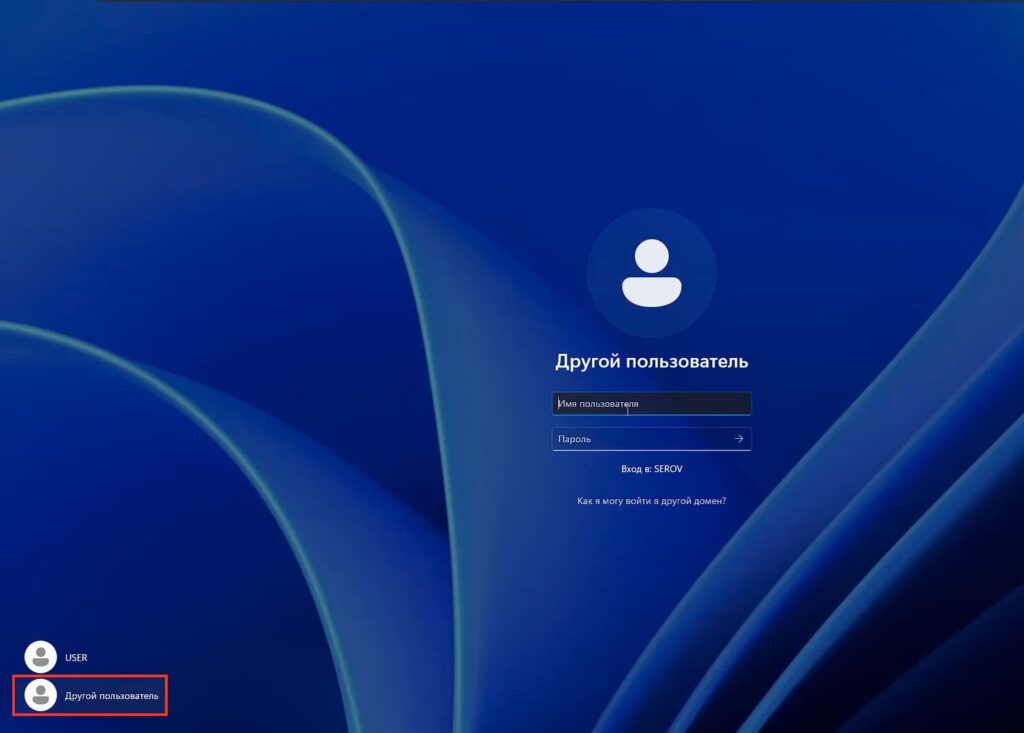This screenshot has height=733, width=1024.
Task: Click the Имя пользователя input field
Action: pos(651,403)
